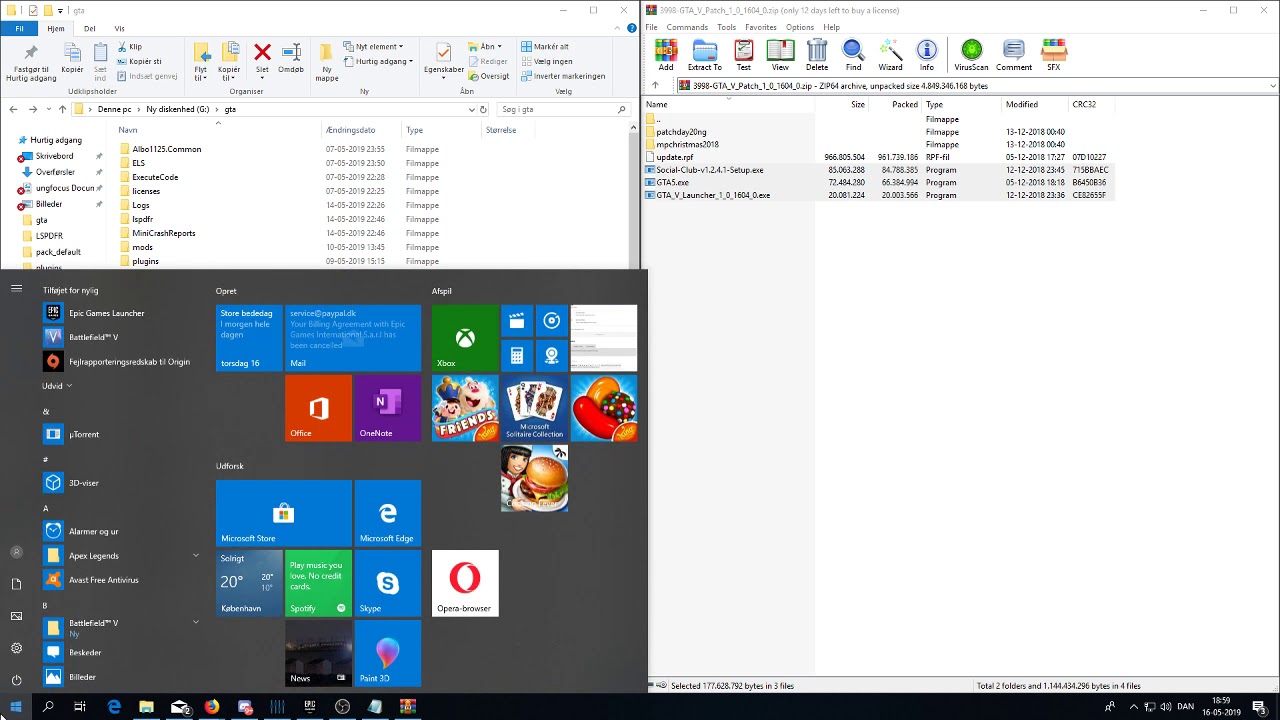
Task: Switch to the Vis ribbon tab
Action: click(x=119, y=28)
